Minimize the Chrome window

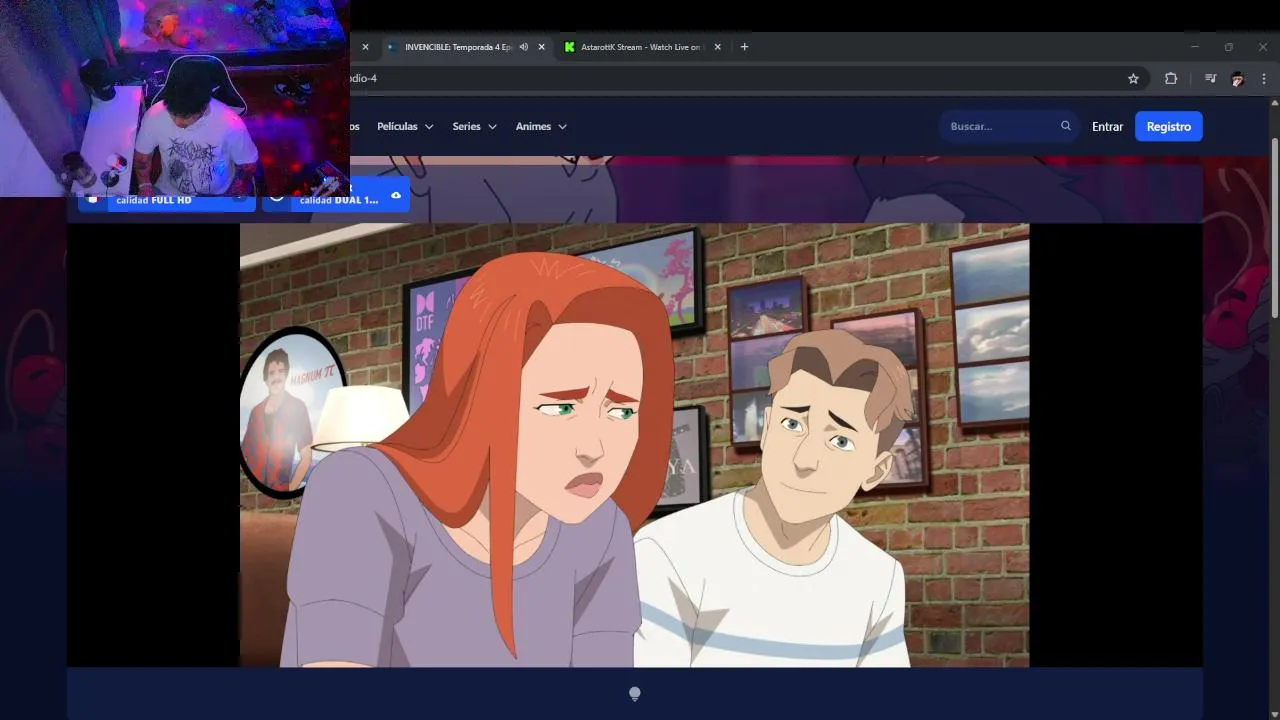pos(1194,47)
